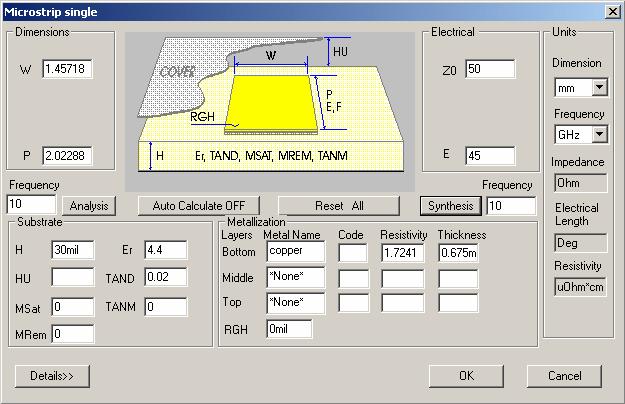Click the substrate H input field

tap(73, 250)
